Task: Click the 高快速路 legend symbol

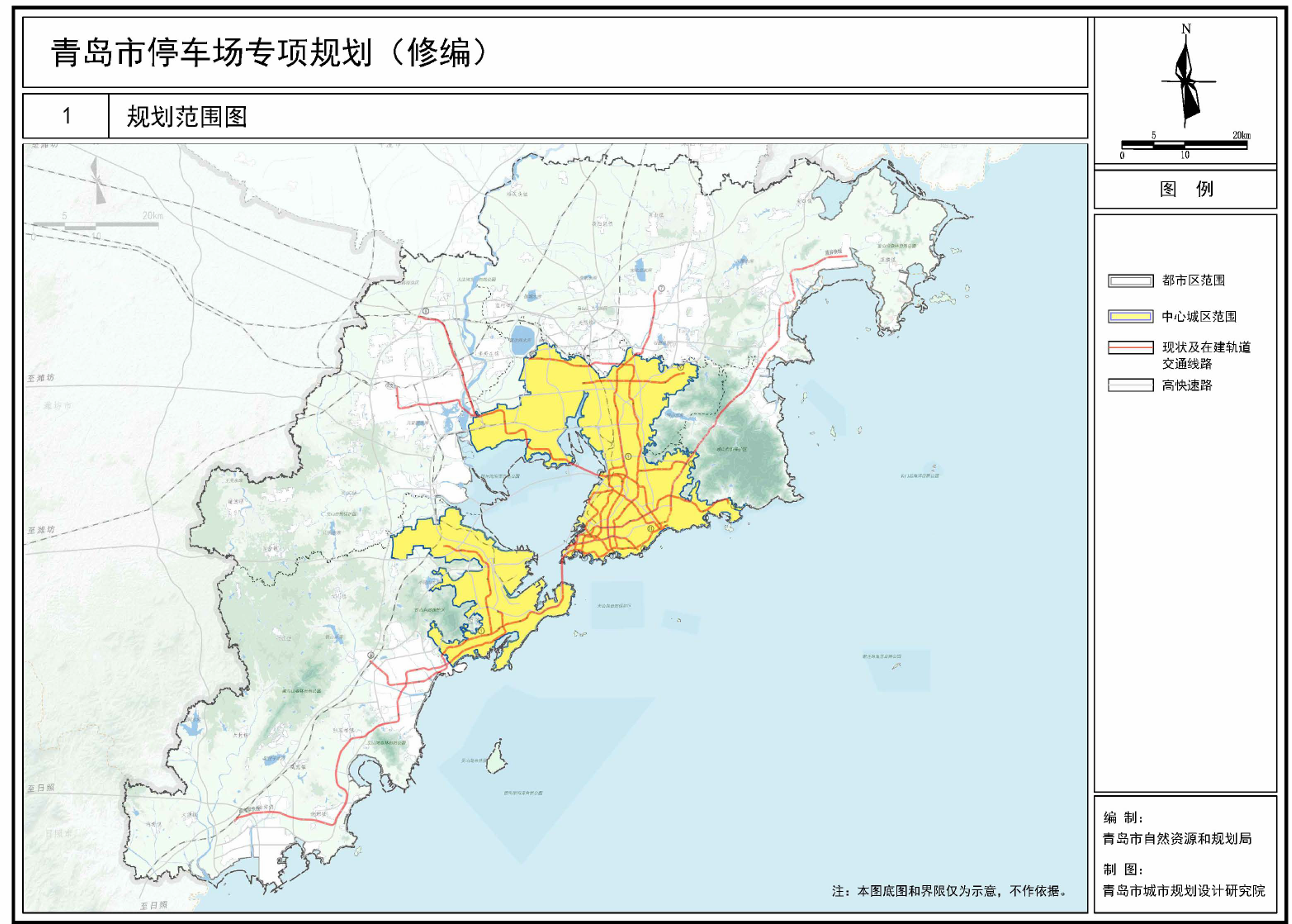Action: [x=1128, y=385]
